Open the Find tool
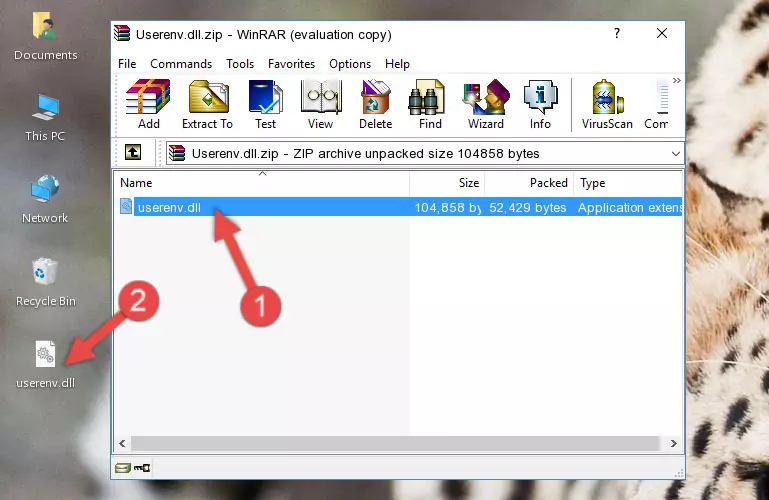769x500 pixels. [430, 104]
